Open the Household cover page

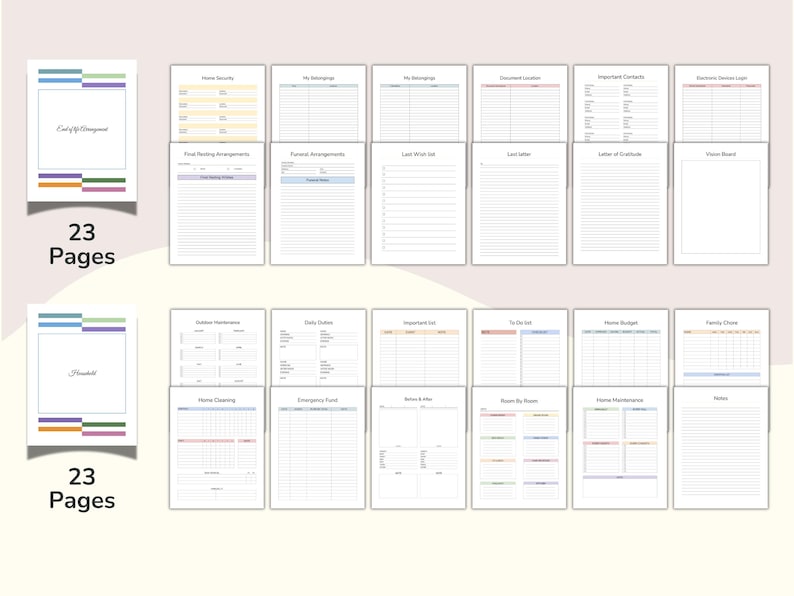coord(82,375)
